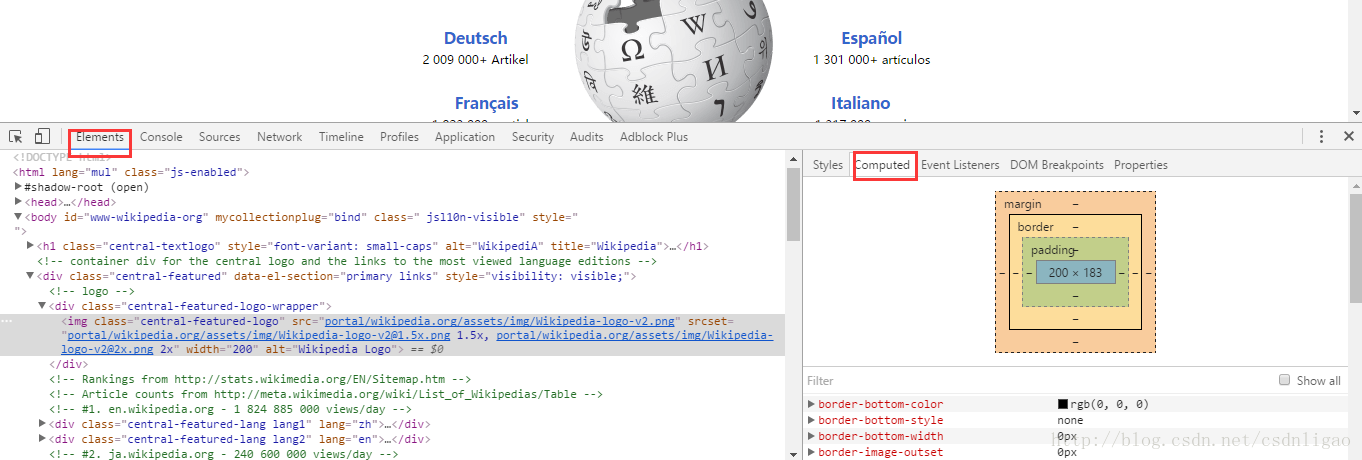Expand border-bottom-color computed property
This screenshot has width=1362, height=460.
coord(812,405)
